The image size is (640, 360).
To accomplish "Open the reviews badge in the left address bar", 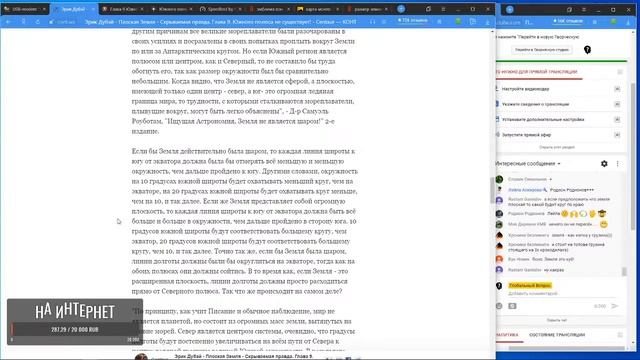I will 412,20.
